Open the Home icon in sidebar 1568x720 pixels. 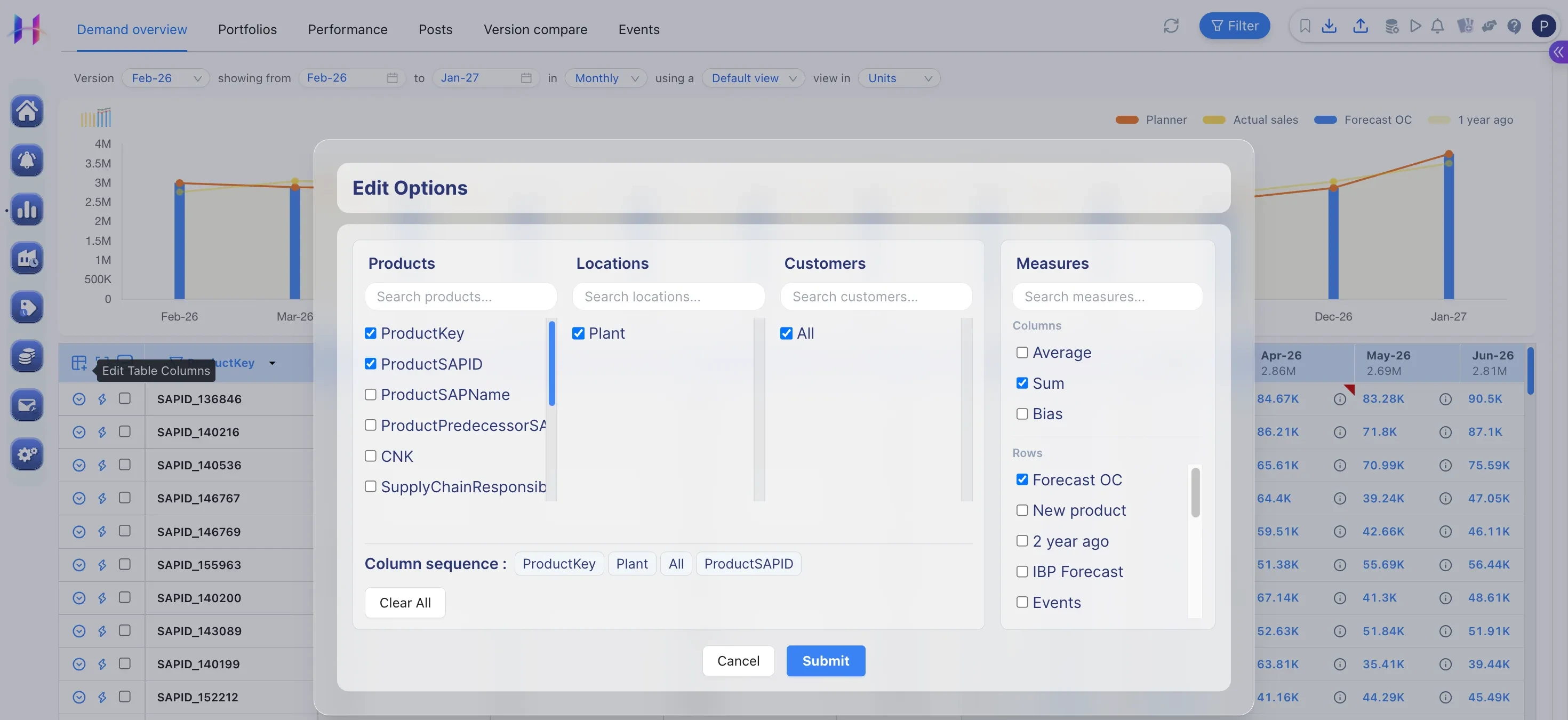pyautogui.click(x=27, y=111)
